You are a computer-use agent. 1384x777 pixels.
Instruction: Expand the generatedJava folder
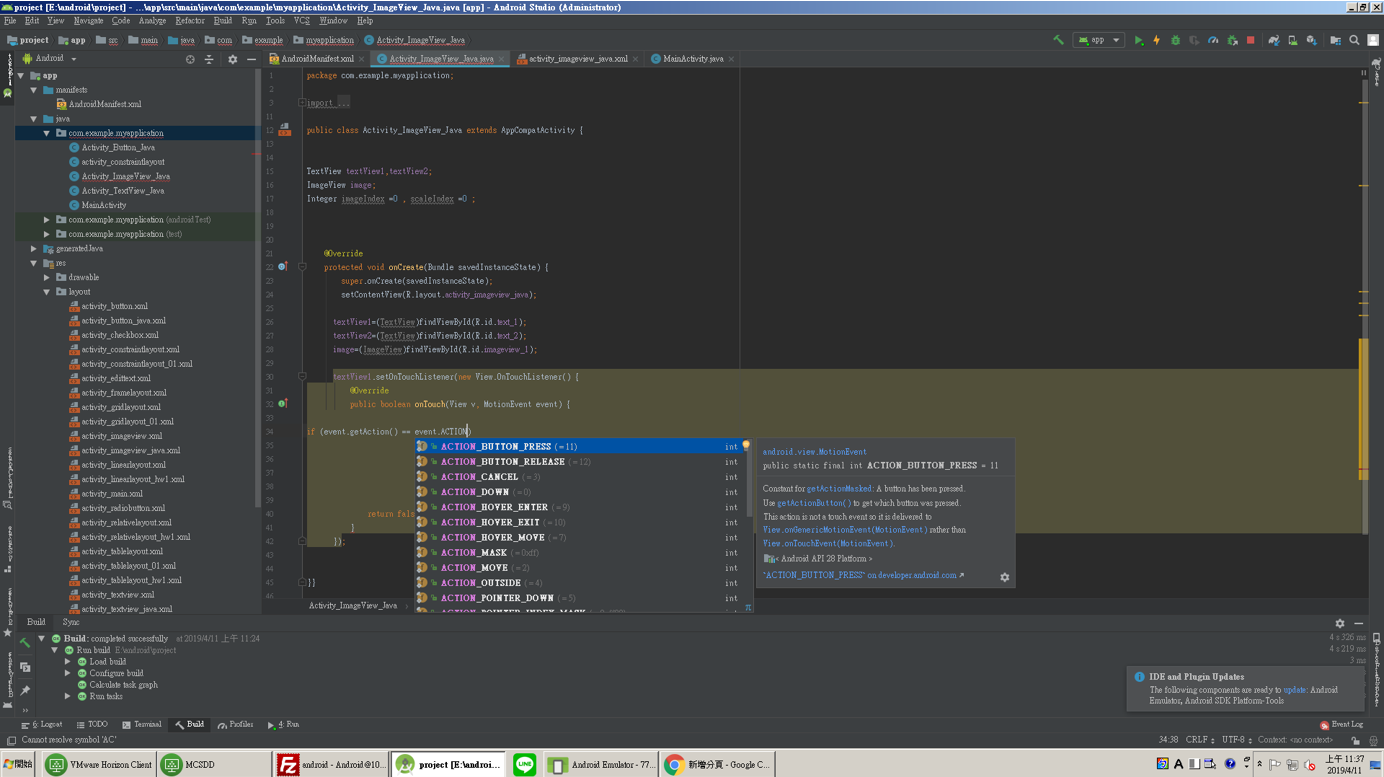(34, 249)
